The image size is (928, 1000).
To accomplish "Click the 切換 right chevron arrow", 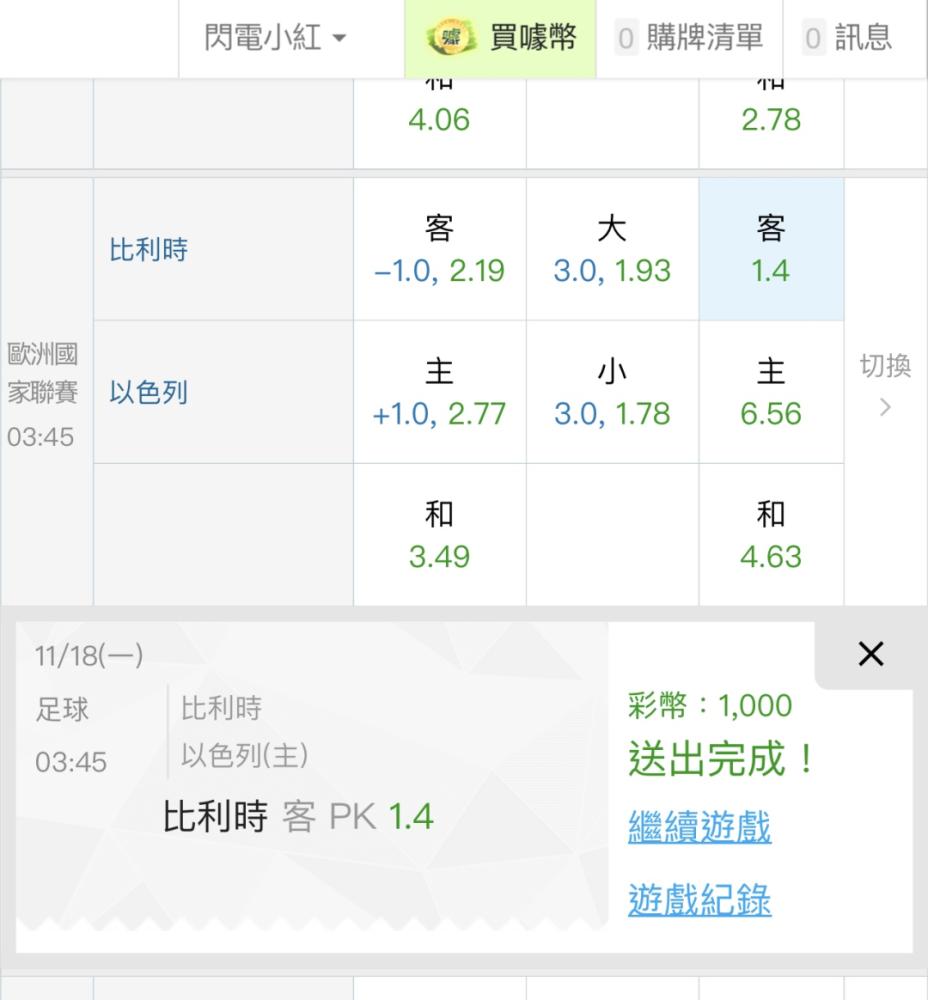I will 885,408.
